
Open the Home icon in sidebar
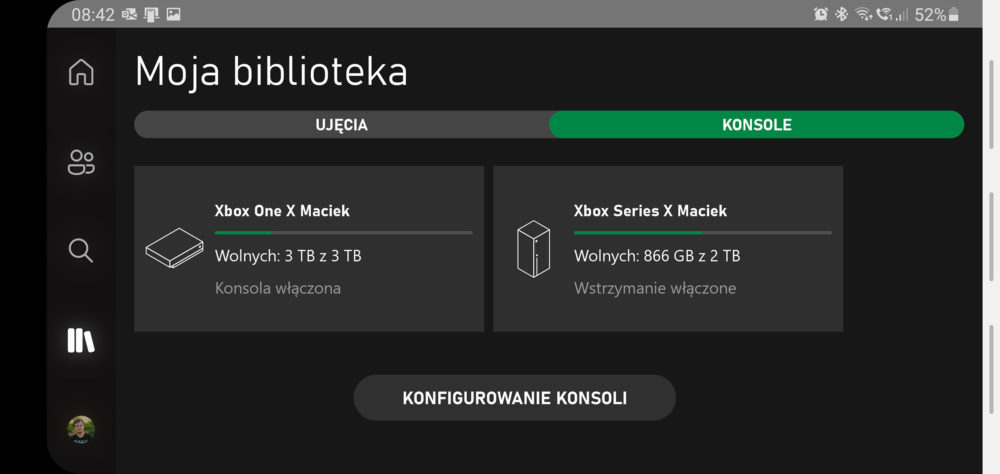[81, 71]
